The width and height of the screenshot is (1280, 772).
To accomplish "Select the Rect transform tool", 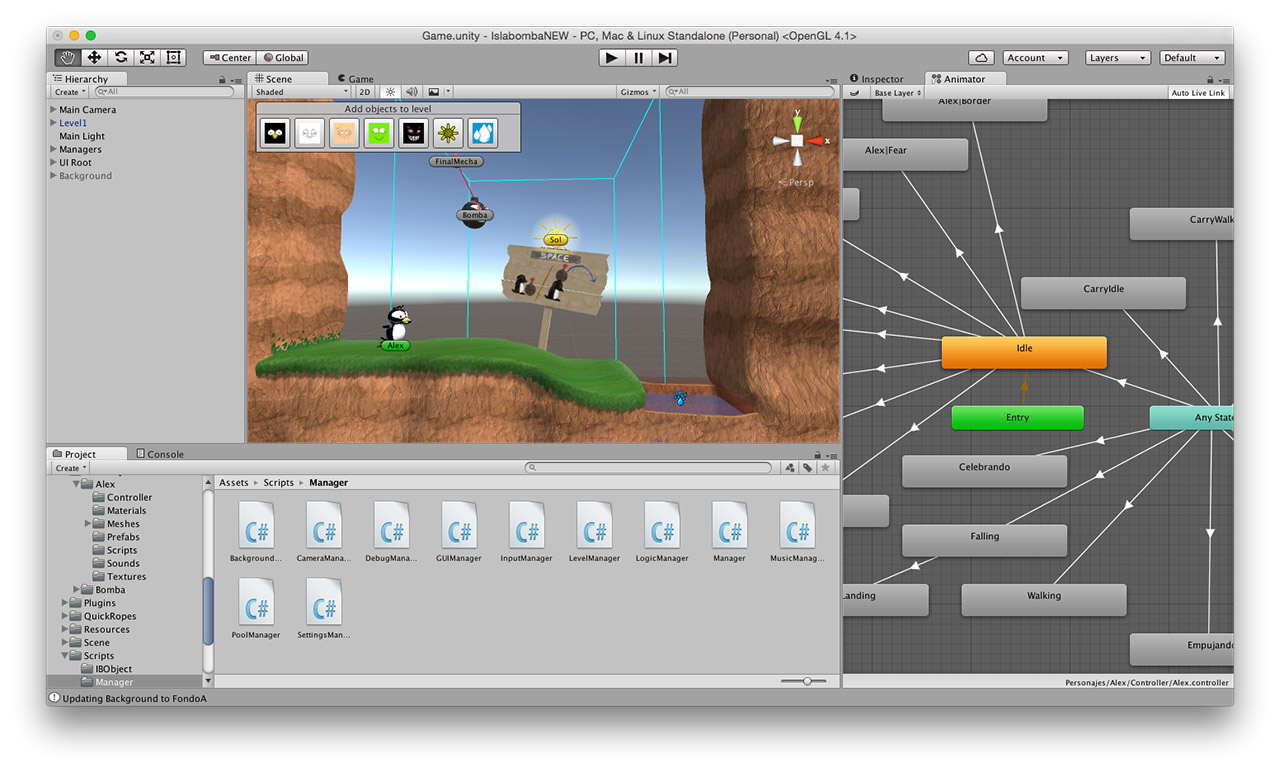I will [174, 58].
